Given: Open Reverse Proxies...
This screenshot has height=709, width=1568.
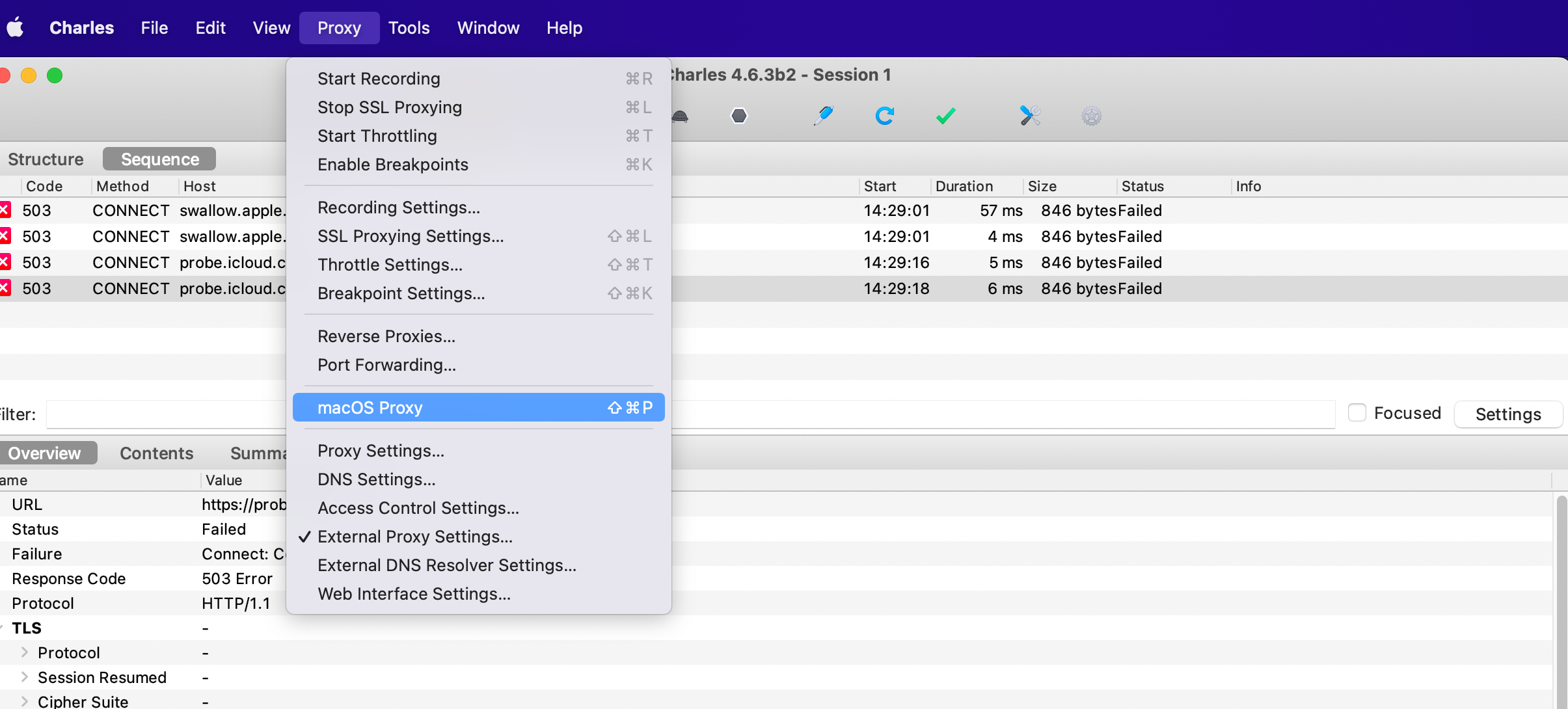Looking at the screenshot, I should 479,336.
